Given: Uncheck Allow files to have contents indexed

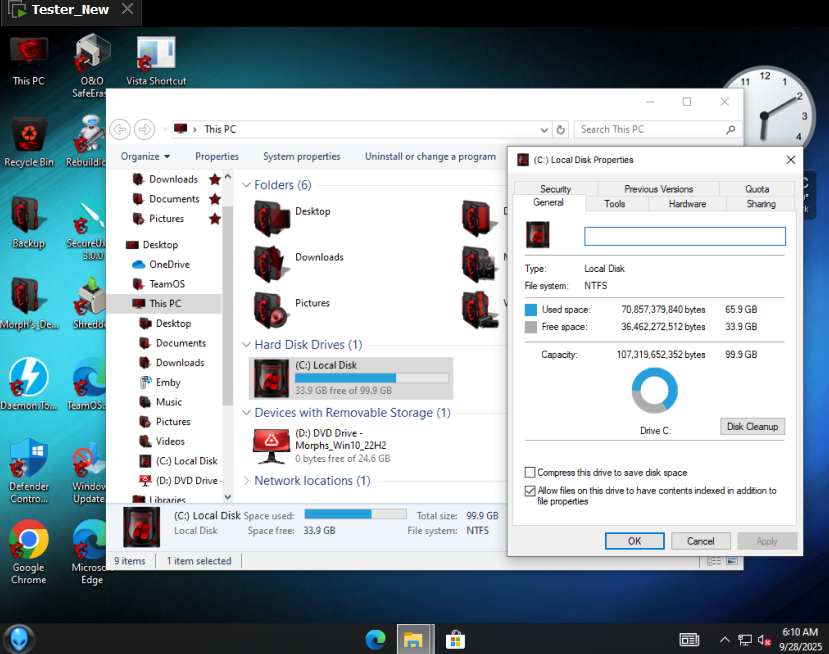Looking at the screenshot, I should coord(530,491).
